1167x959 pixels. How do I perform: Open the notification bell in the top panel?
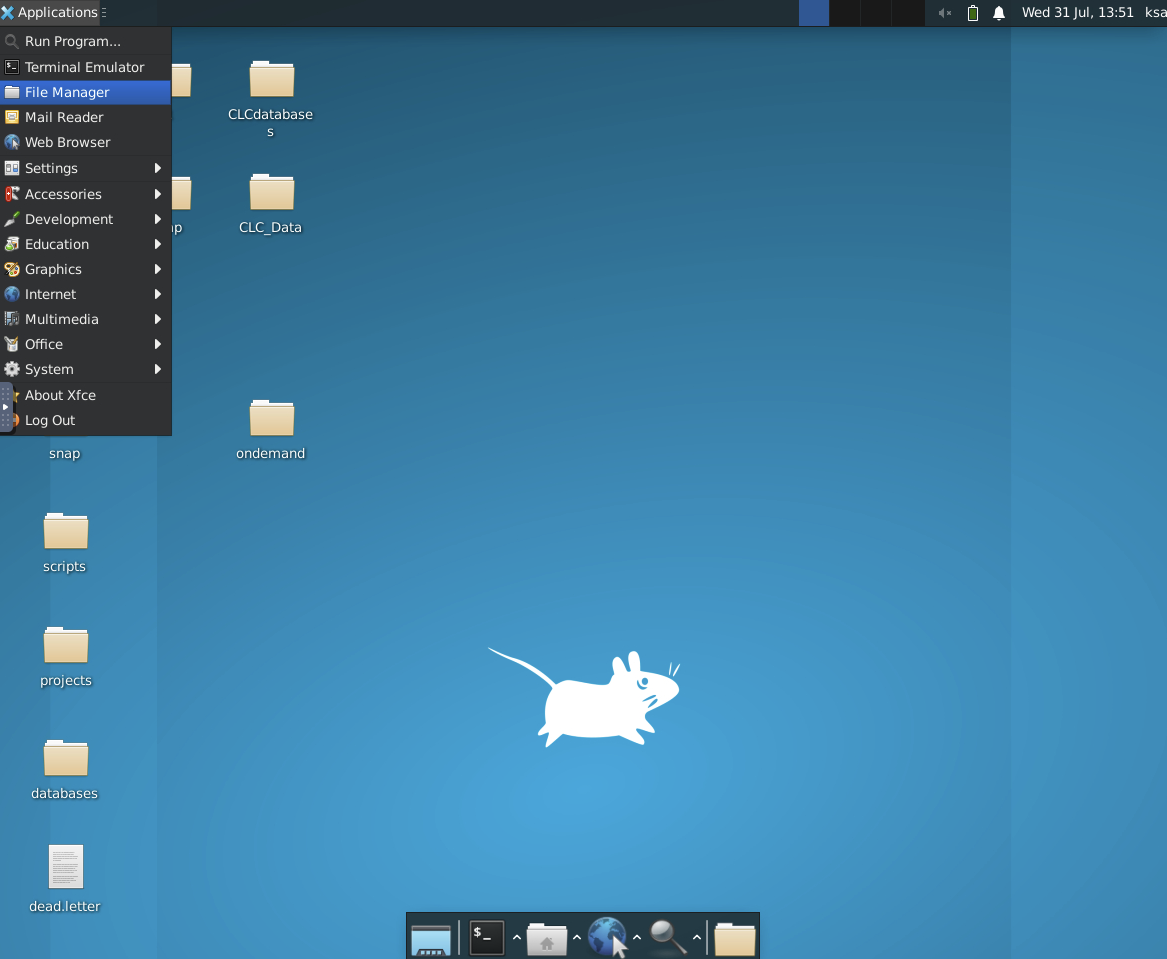(999, 13)
